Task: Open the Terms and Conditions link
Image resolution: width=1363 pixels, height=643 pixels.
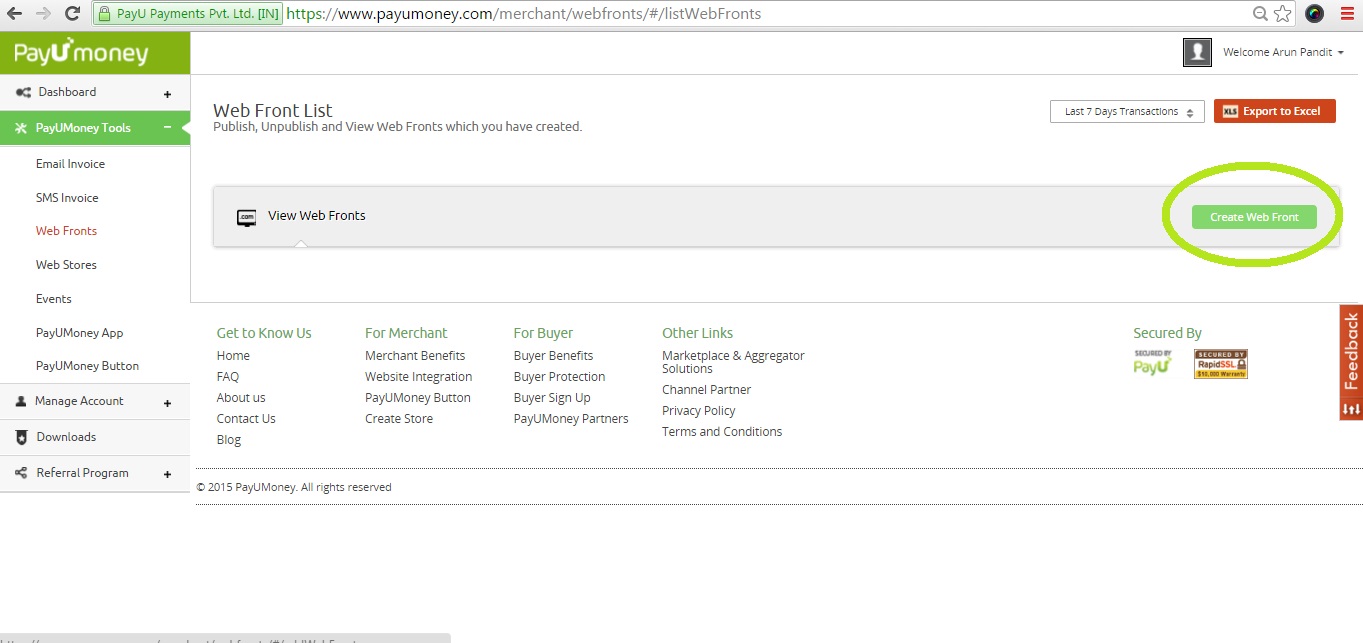Action: click(722, 432)
